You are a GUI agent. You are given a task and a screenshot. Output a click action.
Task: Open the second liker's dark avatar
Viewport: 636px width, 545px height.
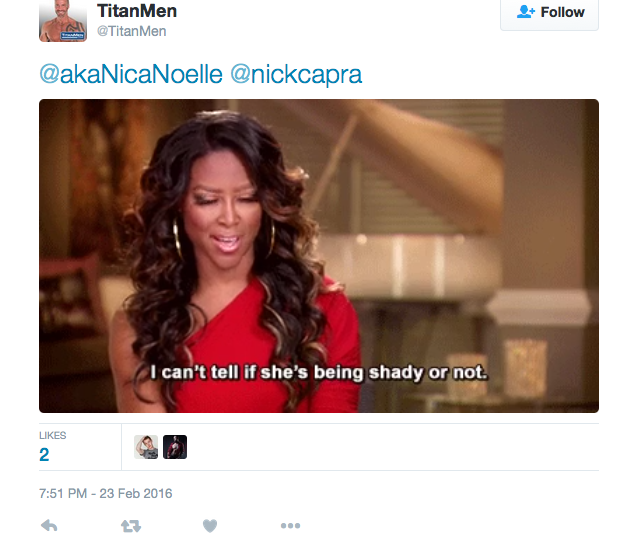pyautogui.click(x=175, y=447)
